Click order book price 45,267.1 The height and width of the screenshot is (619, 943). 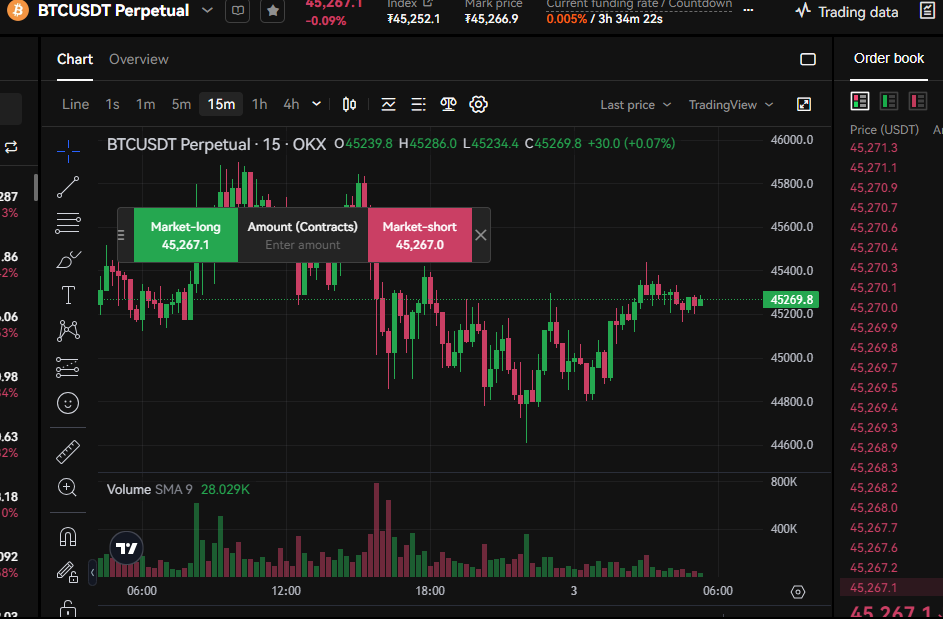coord(873,588)
